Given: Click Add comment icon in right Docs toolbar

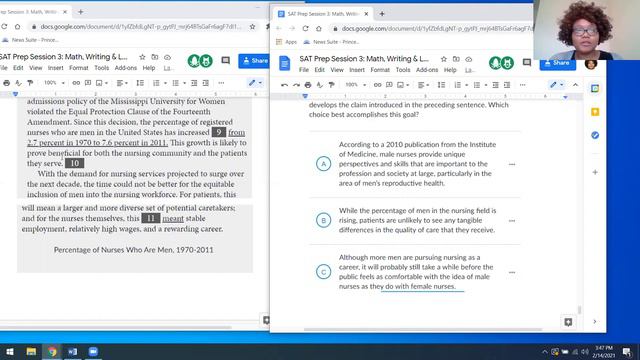Looking at the screenshot, I should click(389, 85).
